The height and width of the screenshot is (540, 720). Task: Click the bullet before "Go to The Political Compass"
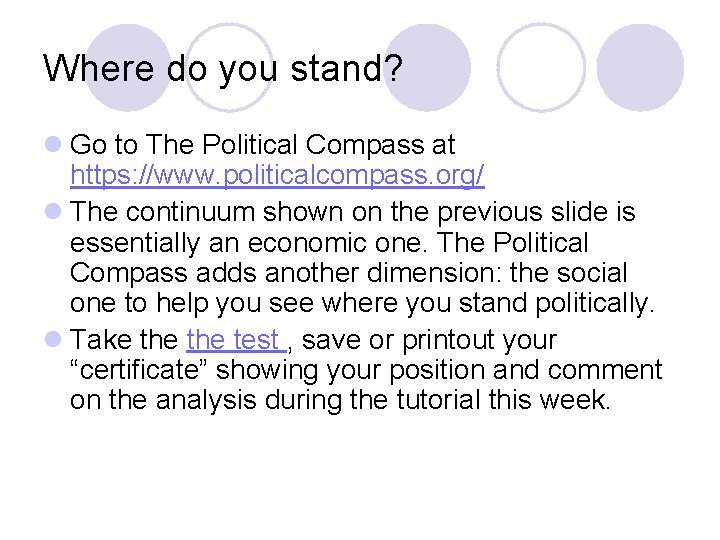tap(53, 144)
